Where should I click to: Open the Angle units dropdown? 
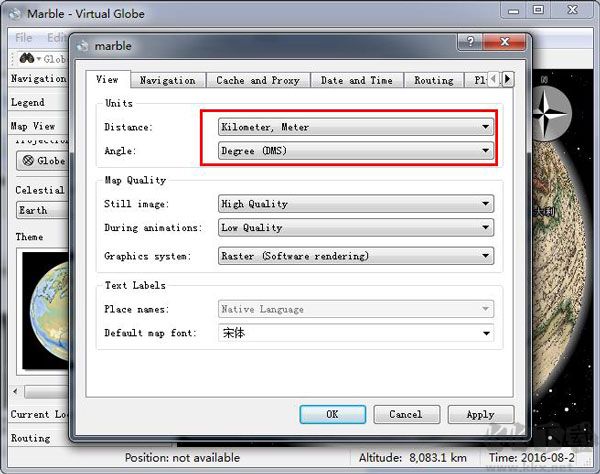click(x=355, y=151)
